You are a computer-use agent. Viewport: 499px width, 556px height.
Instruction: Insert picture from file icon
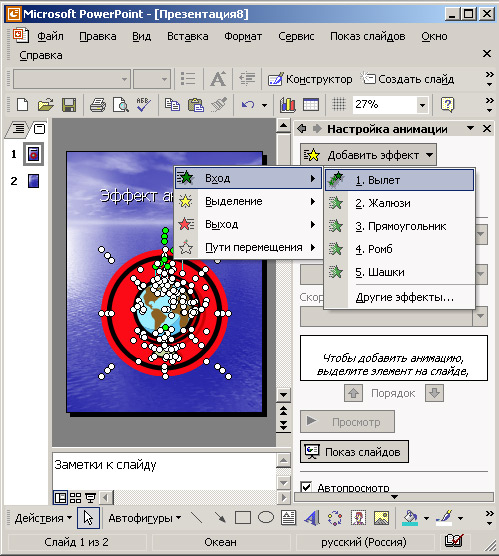coord(381,518)
